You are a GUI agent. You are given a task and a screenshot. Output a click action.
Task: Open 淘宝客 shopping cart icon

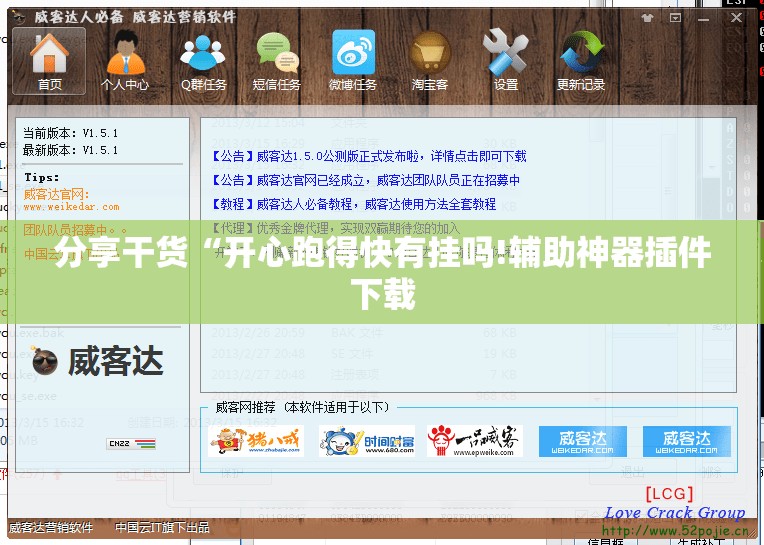coord(429,61)
